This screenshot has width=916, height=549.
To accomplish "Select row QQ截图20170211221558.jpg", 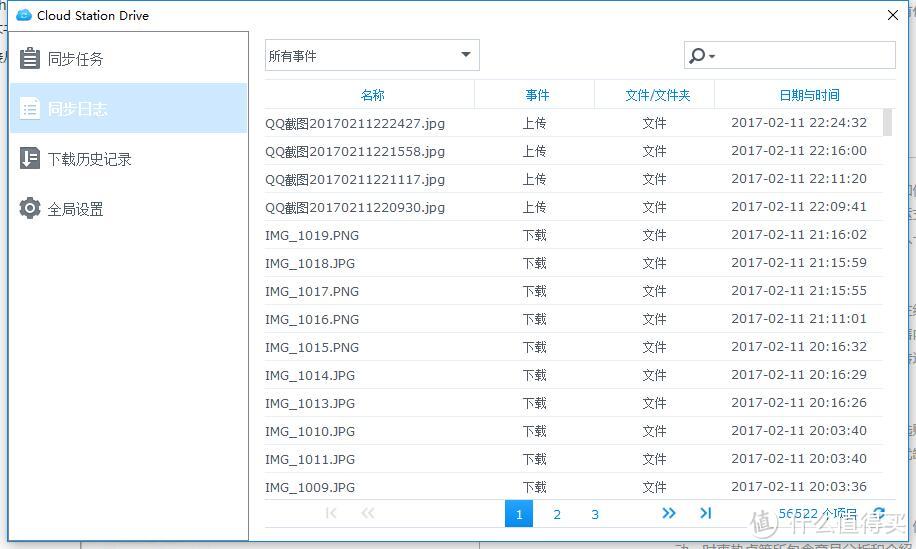I will tap(574, 151).
